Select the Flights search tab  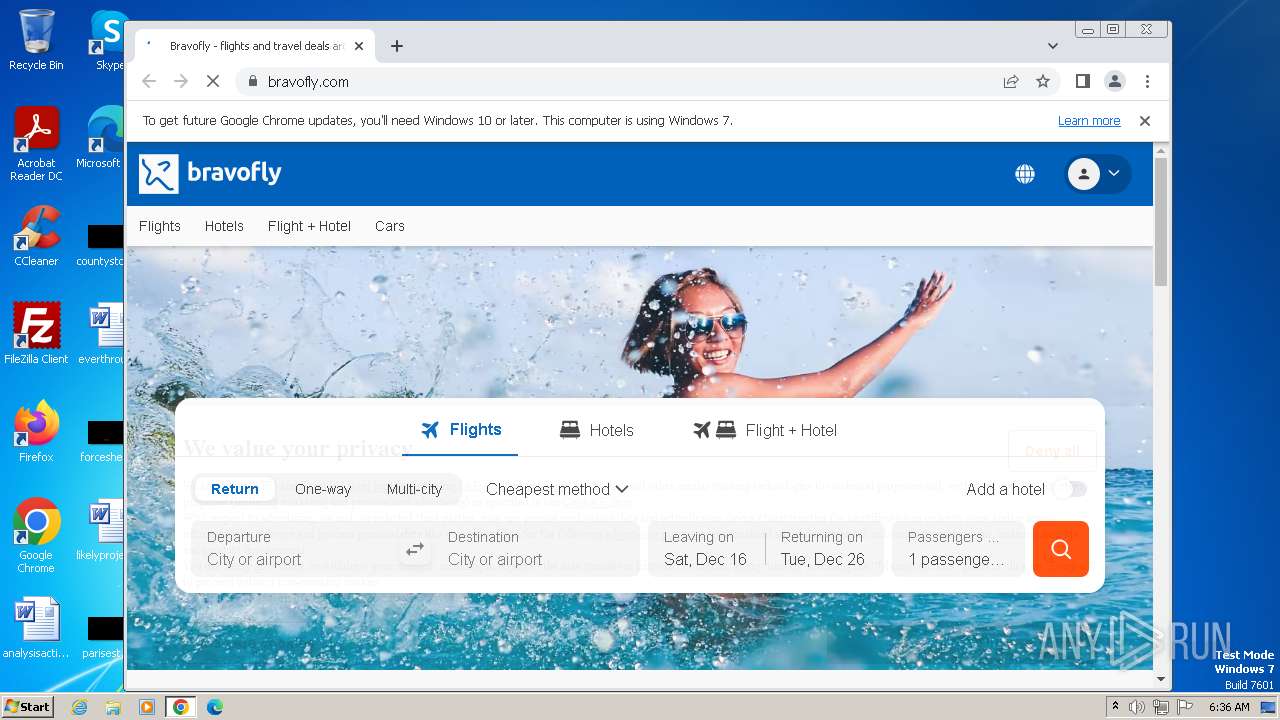coord(461,430)
